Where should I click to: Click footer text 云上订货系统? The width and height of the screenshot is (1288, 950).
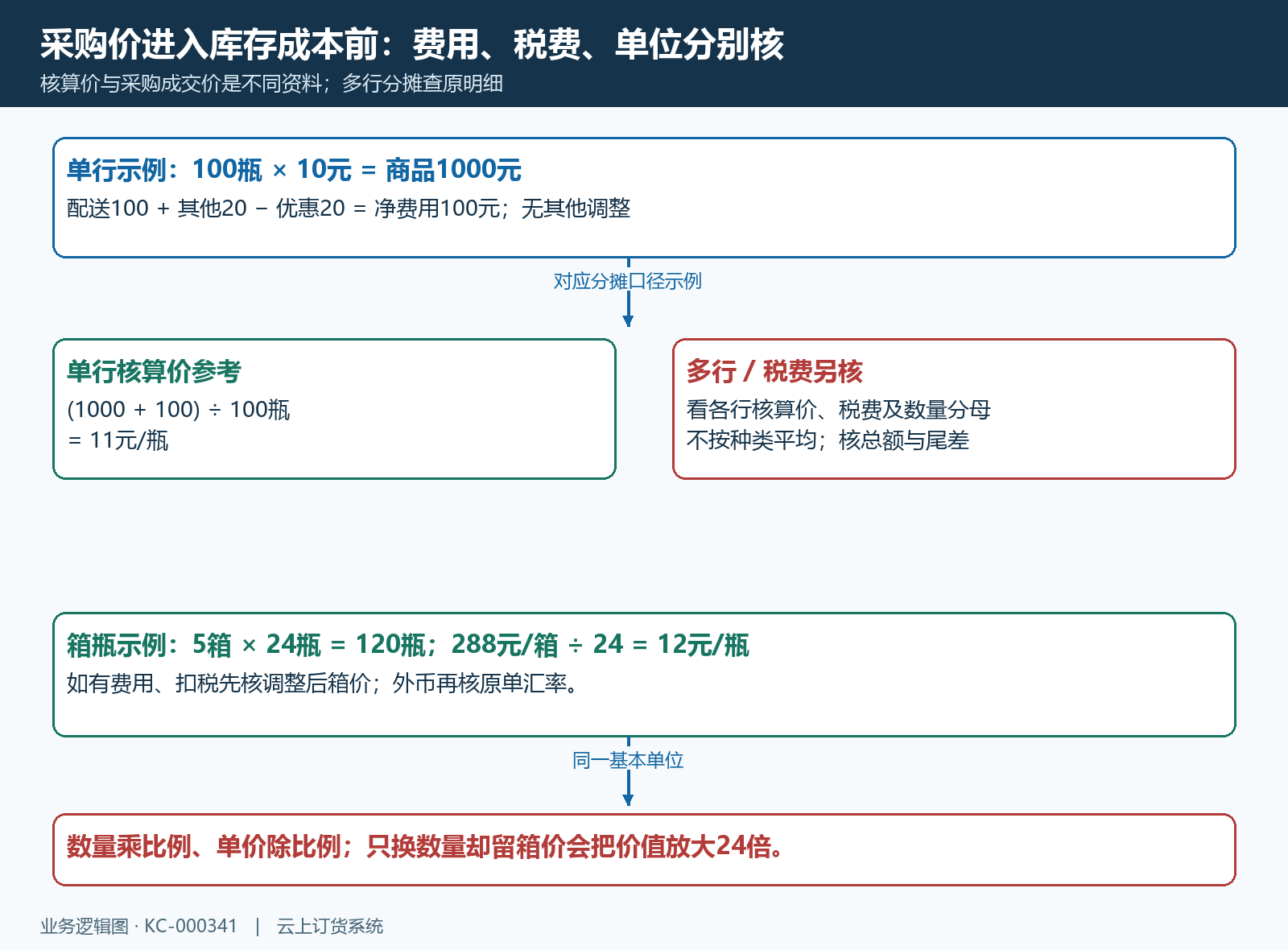[x=330, y=926]
